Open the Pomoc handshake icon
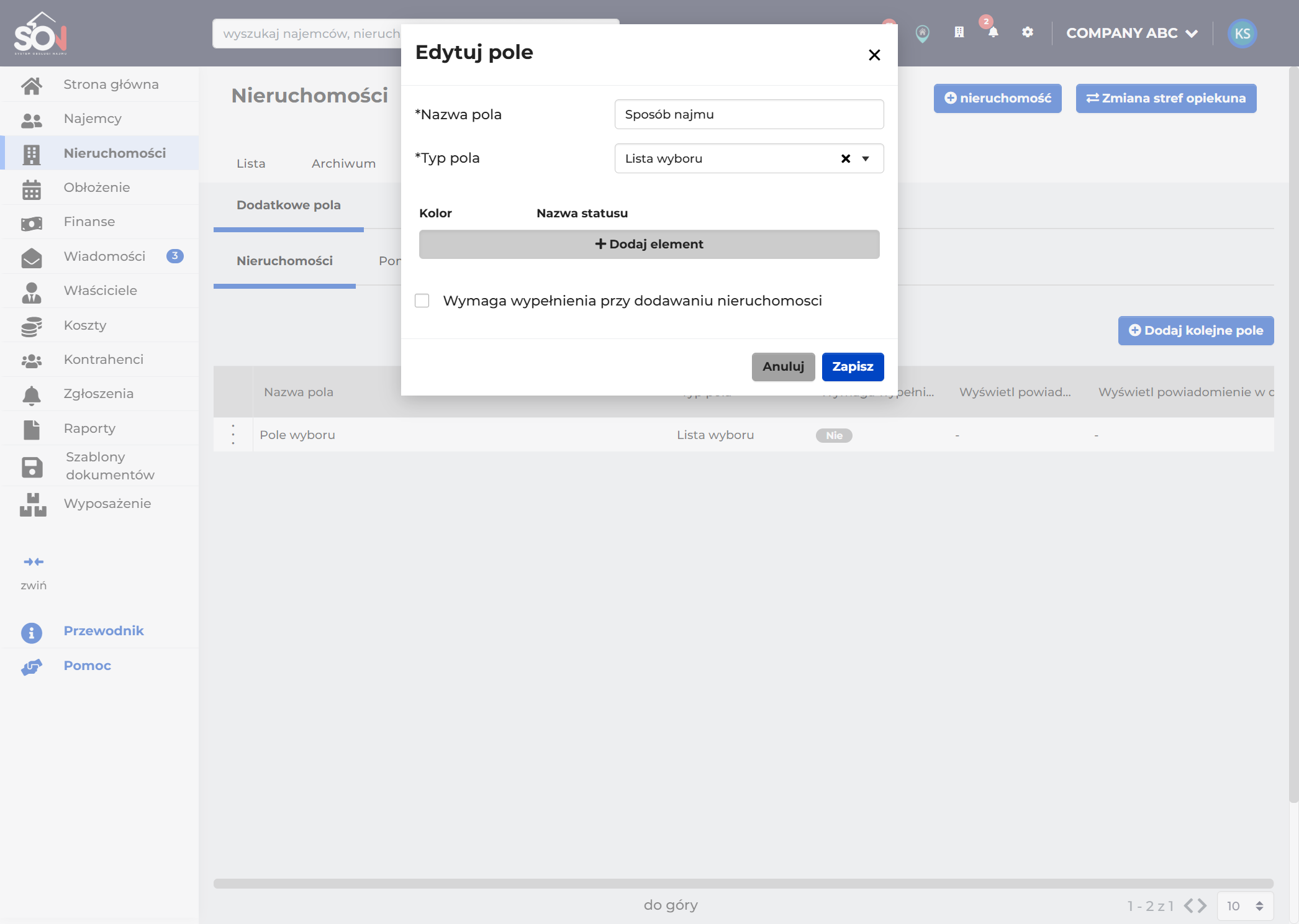Screen dimensions: 1299x924 (x=32, y=667)
